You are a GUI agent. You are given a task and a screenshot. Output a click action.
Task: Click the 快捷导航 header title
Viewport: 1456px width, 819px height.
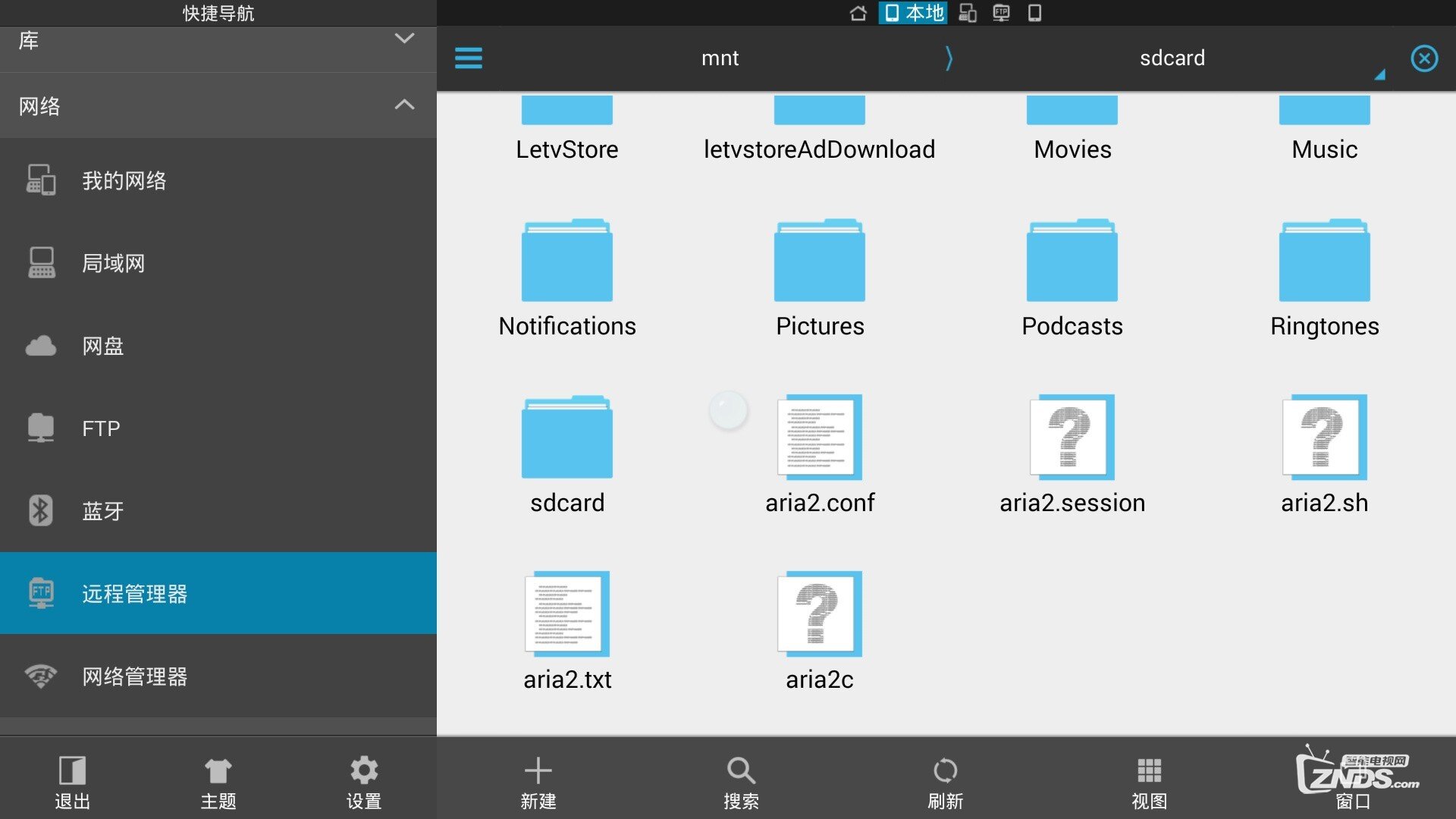[x=218, y=13]
